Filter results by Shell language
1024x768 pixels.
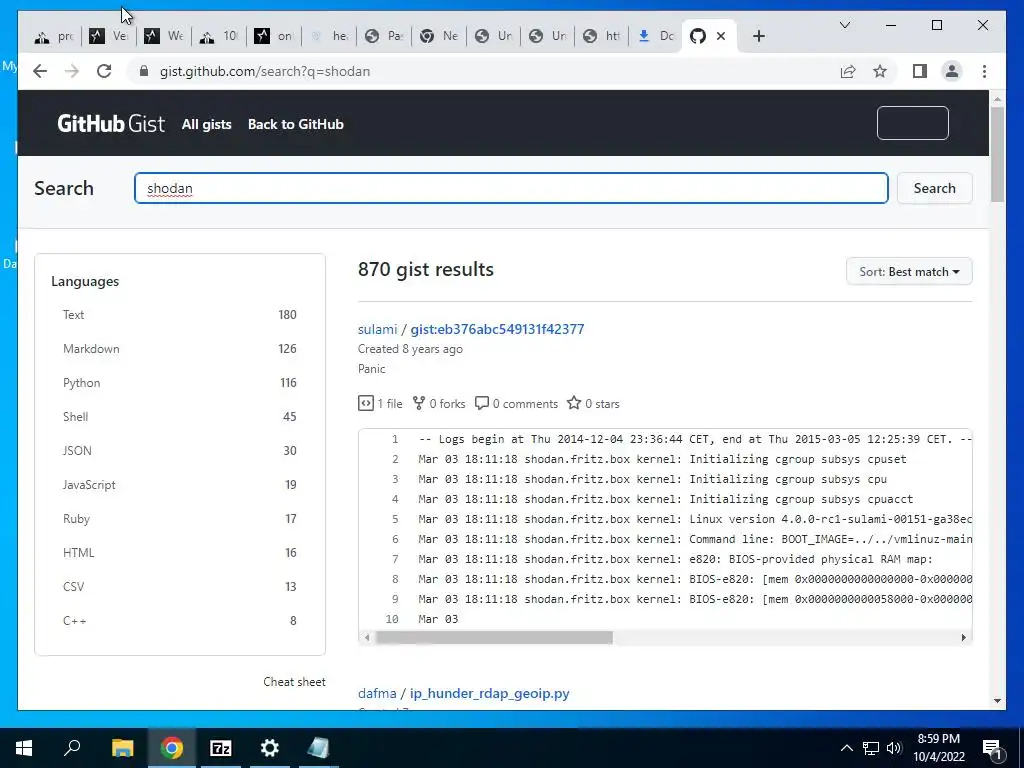(180, 417)
